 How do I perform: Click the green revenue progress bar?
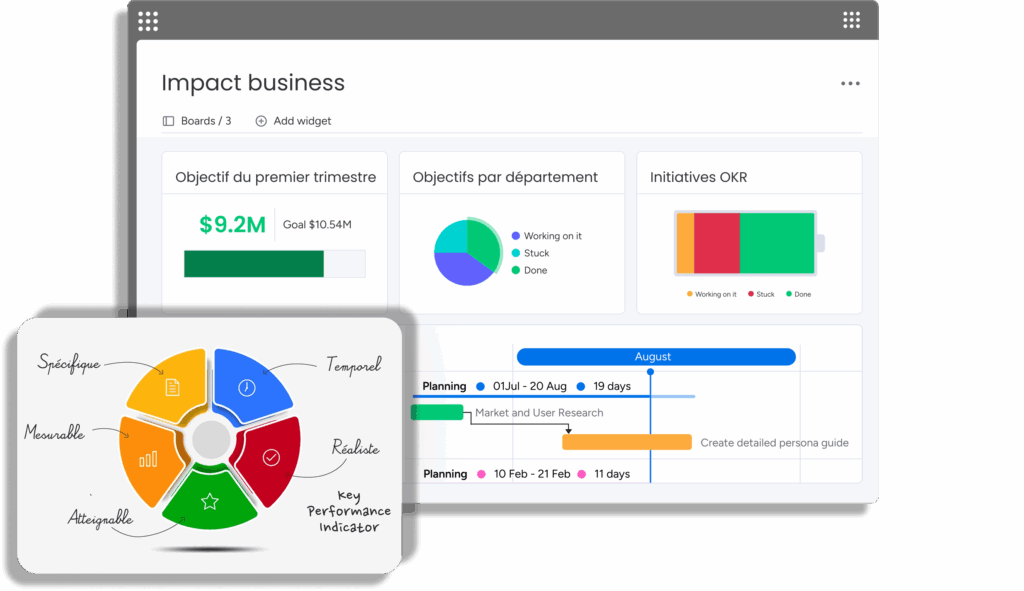(254, 264)
